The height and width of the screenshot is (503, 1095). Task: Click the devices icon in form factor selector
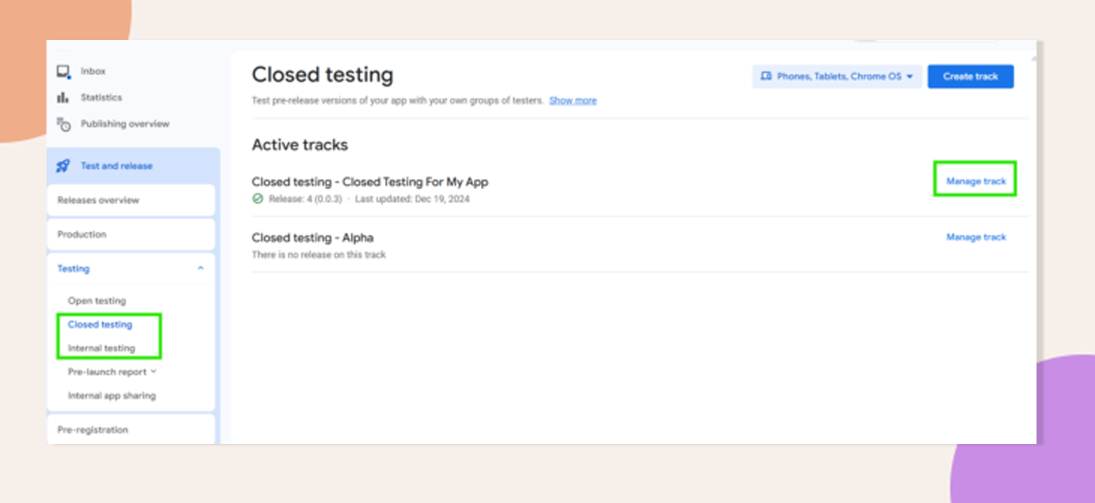(766, 77)
